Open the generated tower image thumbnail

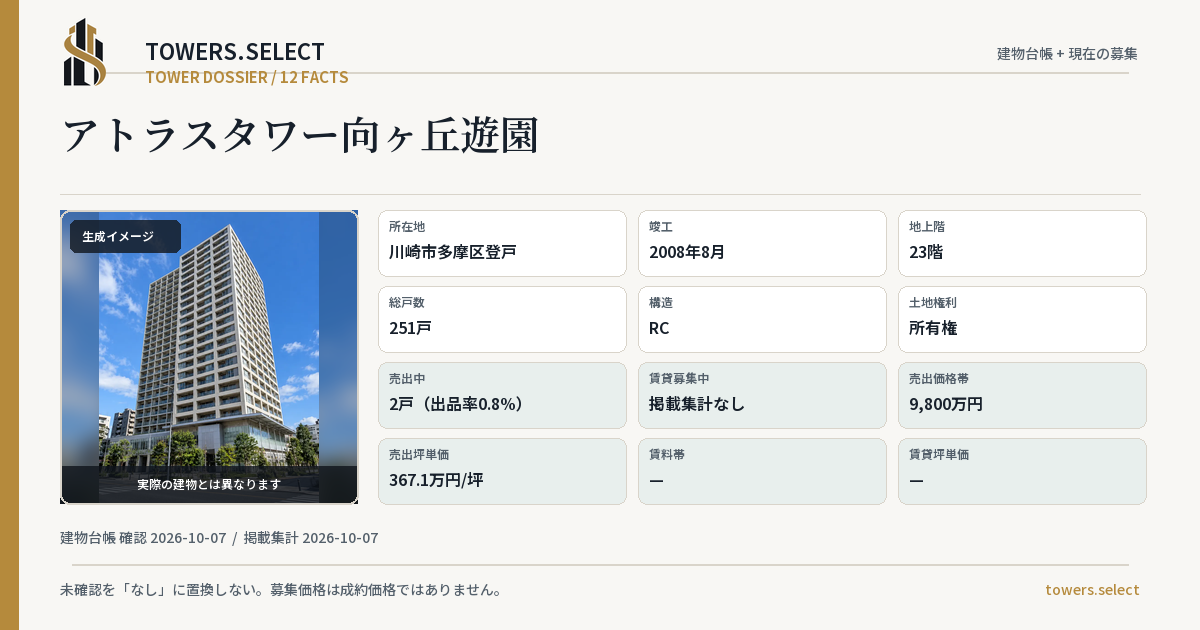coord(209,357)
